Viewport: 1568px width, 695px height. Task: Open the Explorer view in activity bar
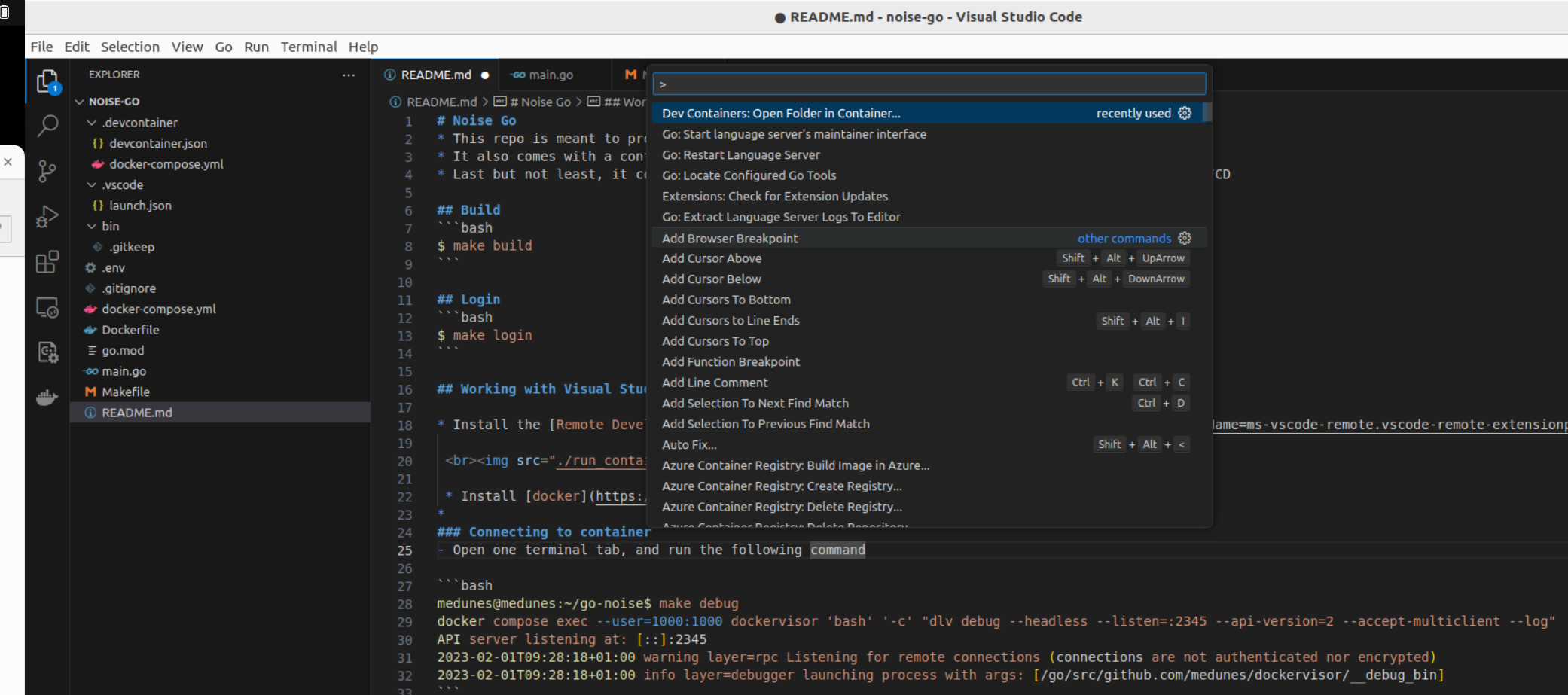click(x=47, y=81)
